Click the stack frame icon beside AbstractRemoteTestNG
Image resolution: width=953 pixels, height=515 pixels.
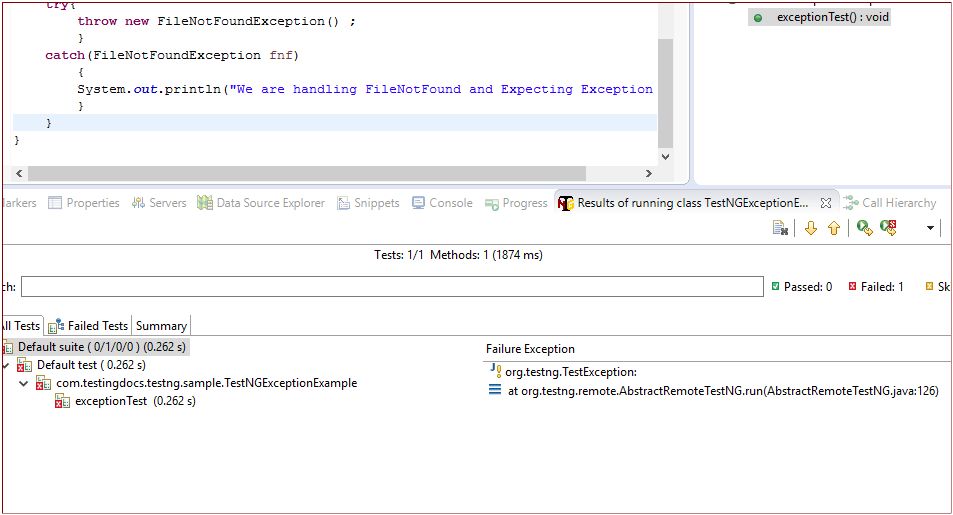(x=495, y=390)
